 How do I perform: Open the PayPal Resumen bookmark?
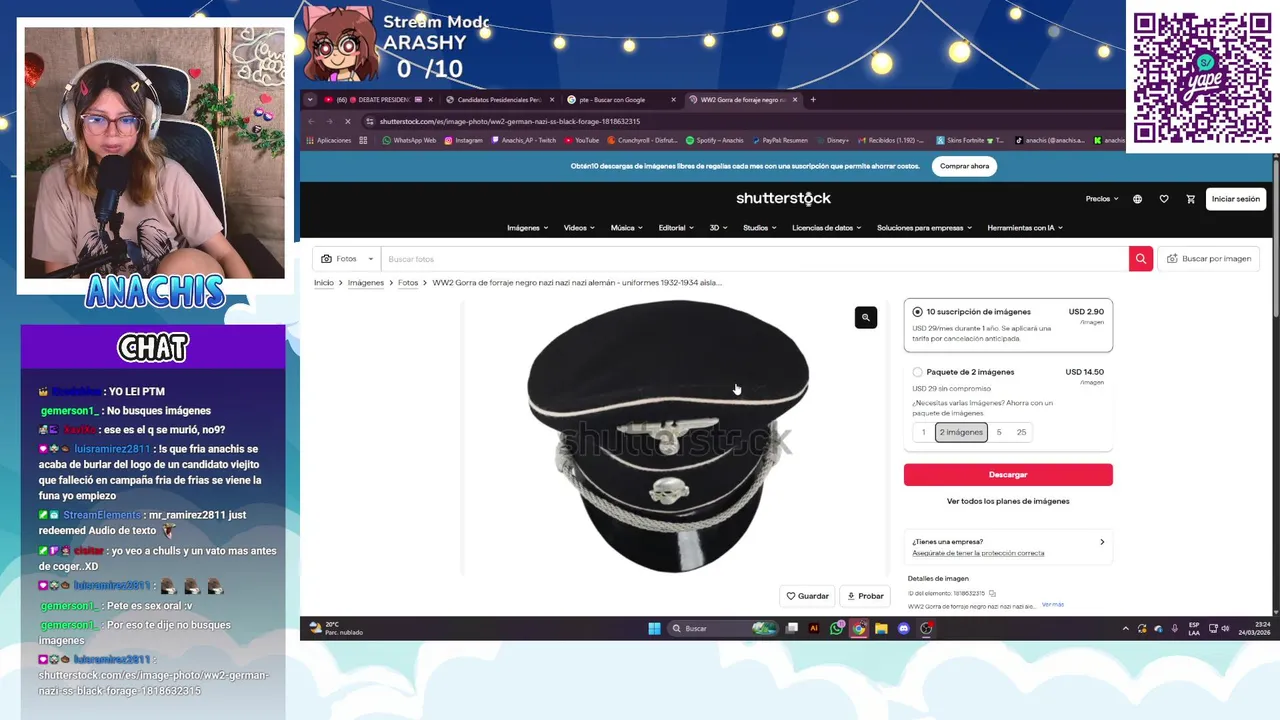pos(779,140)
